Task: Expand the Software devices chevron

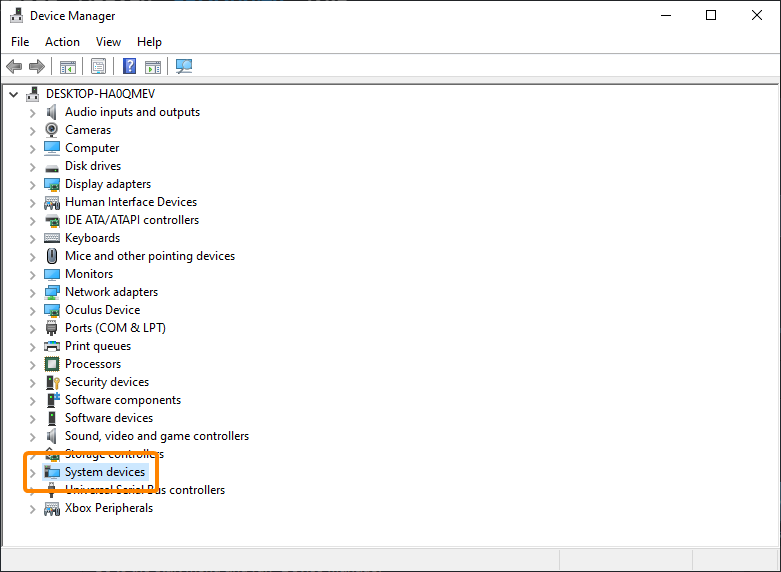Action: coord(32,419)
